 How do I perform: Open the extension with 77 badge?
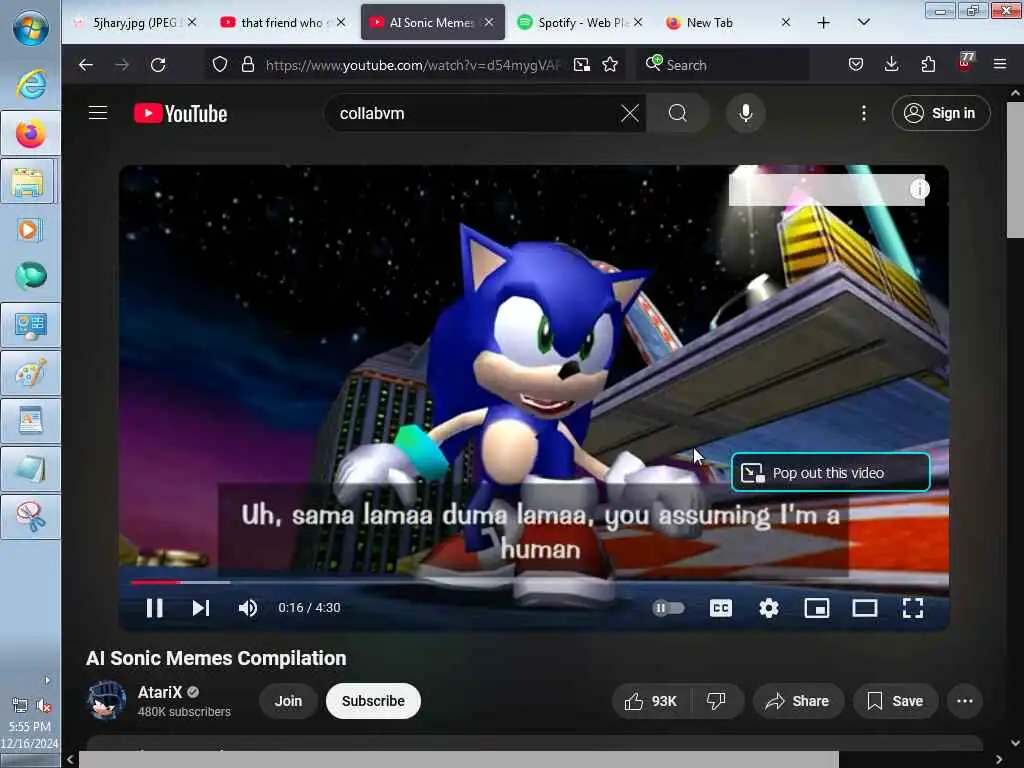pos(965,63)
